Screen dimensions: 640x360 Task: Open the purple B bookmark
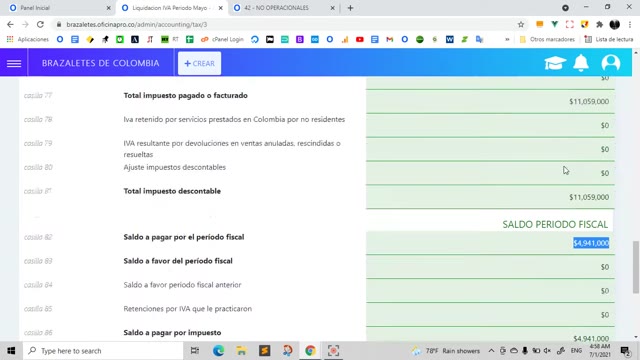pos(300,39)
